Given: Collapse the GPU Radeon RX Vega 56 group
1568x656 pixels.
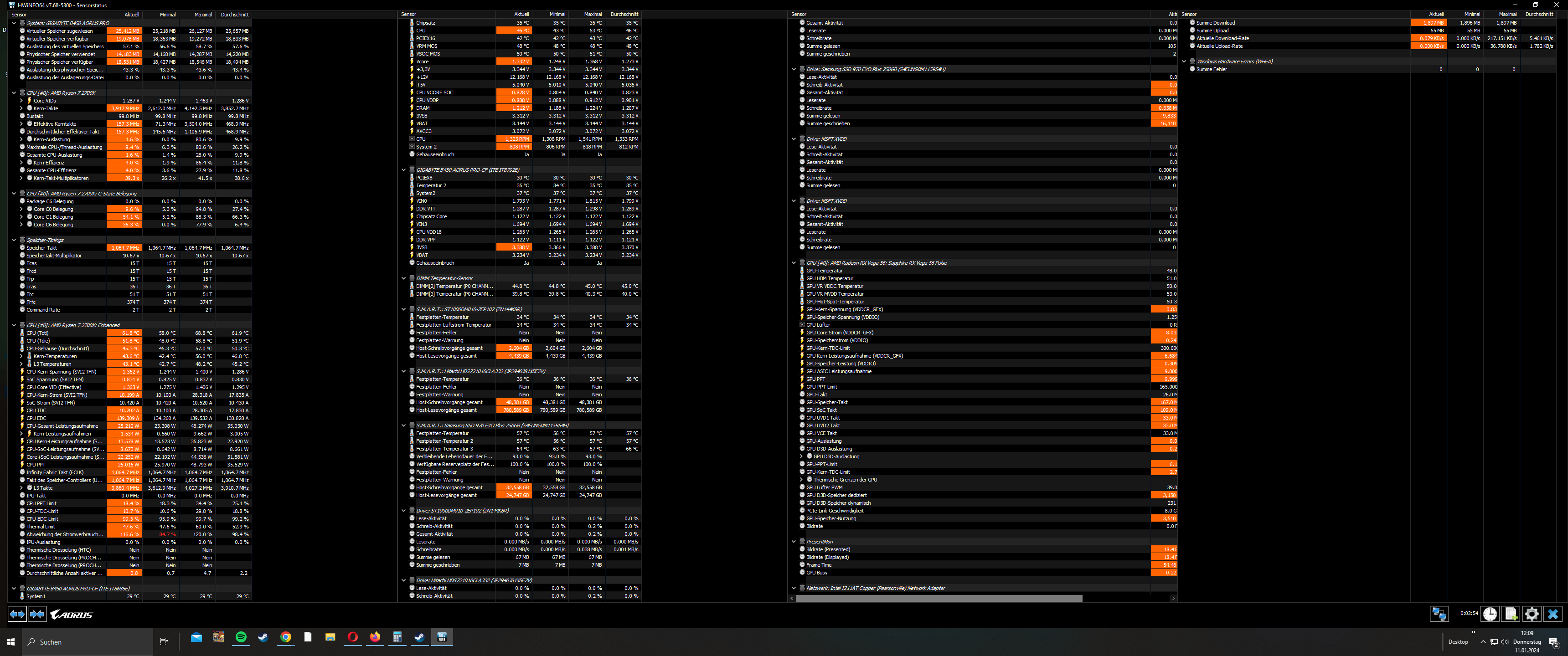Looking at the screenshot, I should 794,263.
